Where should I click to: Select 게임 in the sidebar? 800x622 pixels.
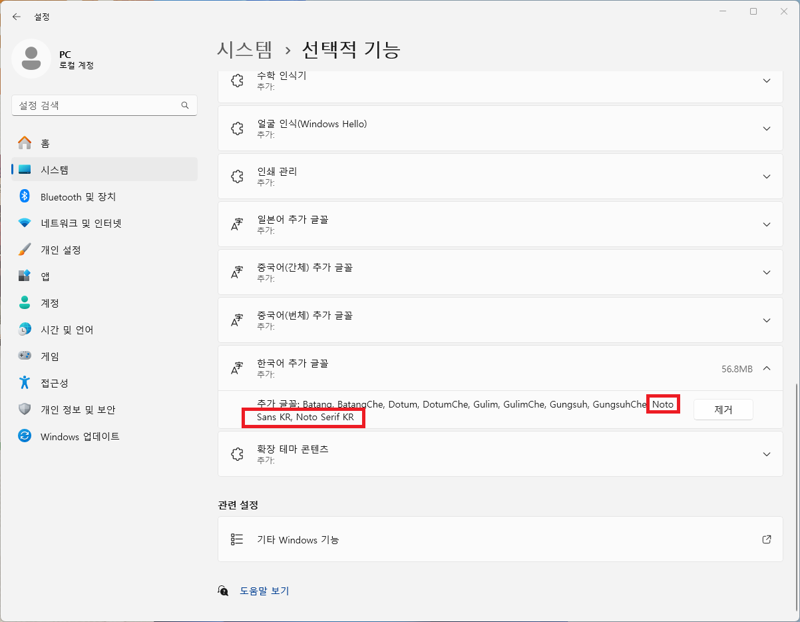pyautogui.click(x=104, y=356)
